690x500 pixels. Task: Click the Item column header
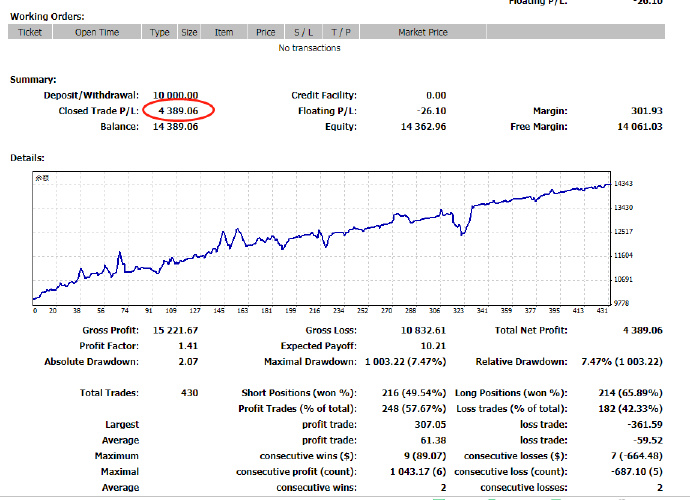click(x=224, y=32)
